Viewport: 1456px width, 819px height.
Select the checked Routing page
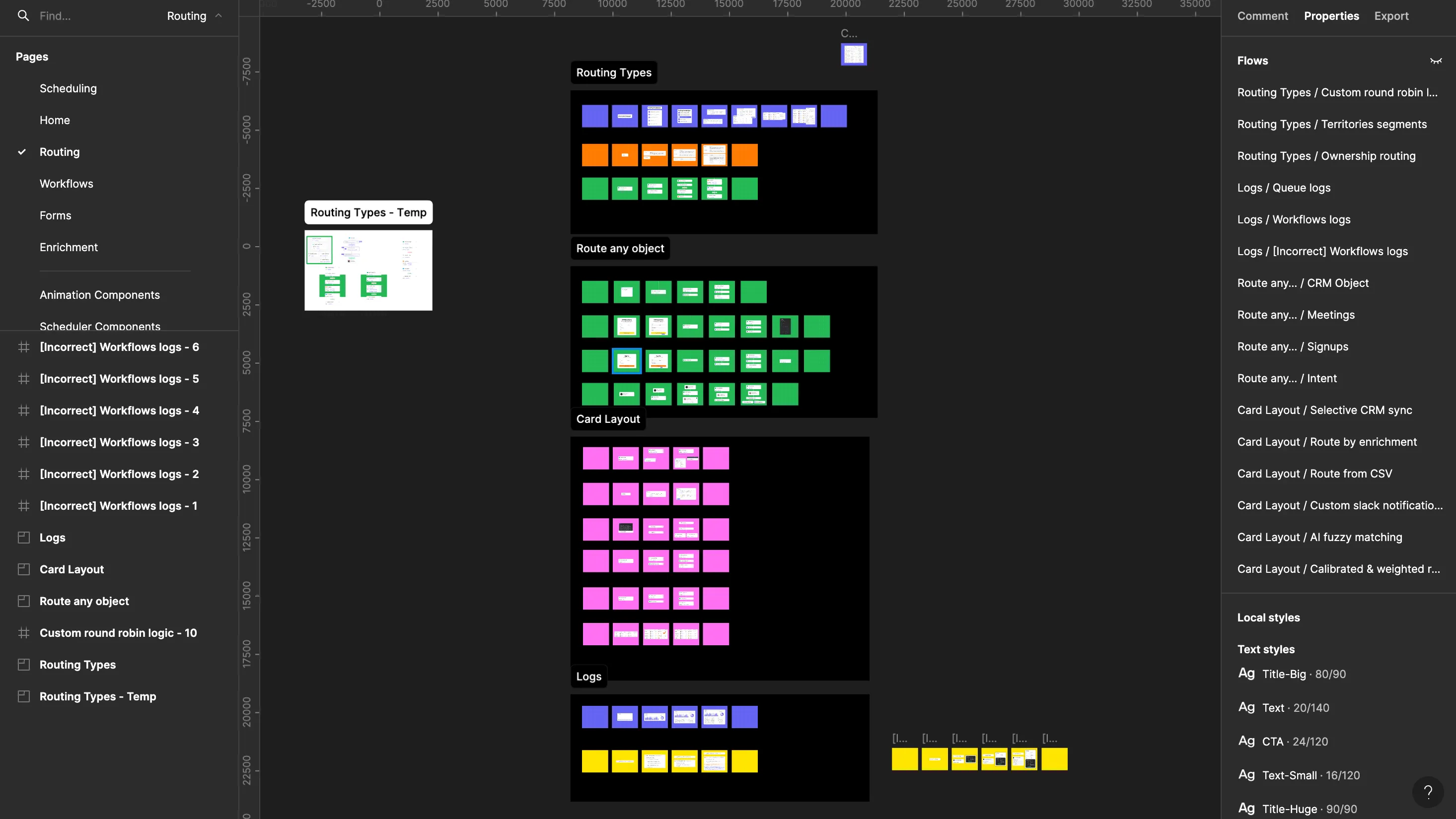pyautogui.click(x=60, y=152)
